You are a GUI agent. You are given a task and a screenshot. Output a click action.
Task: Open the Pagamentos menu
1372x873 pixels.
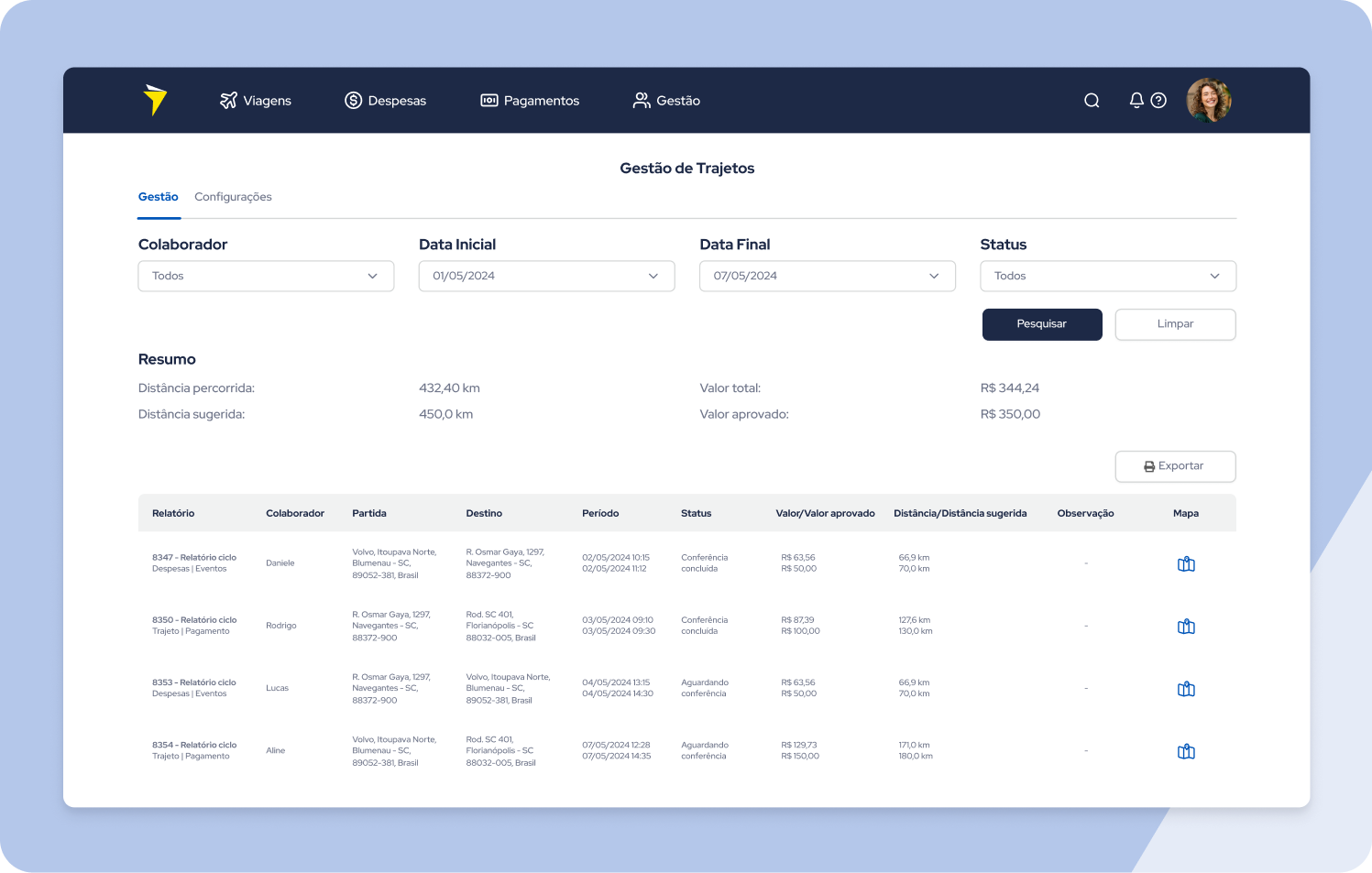point(530,101)
